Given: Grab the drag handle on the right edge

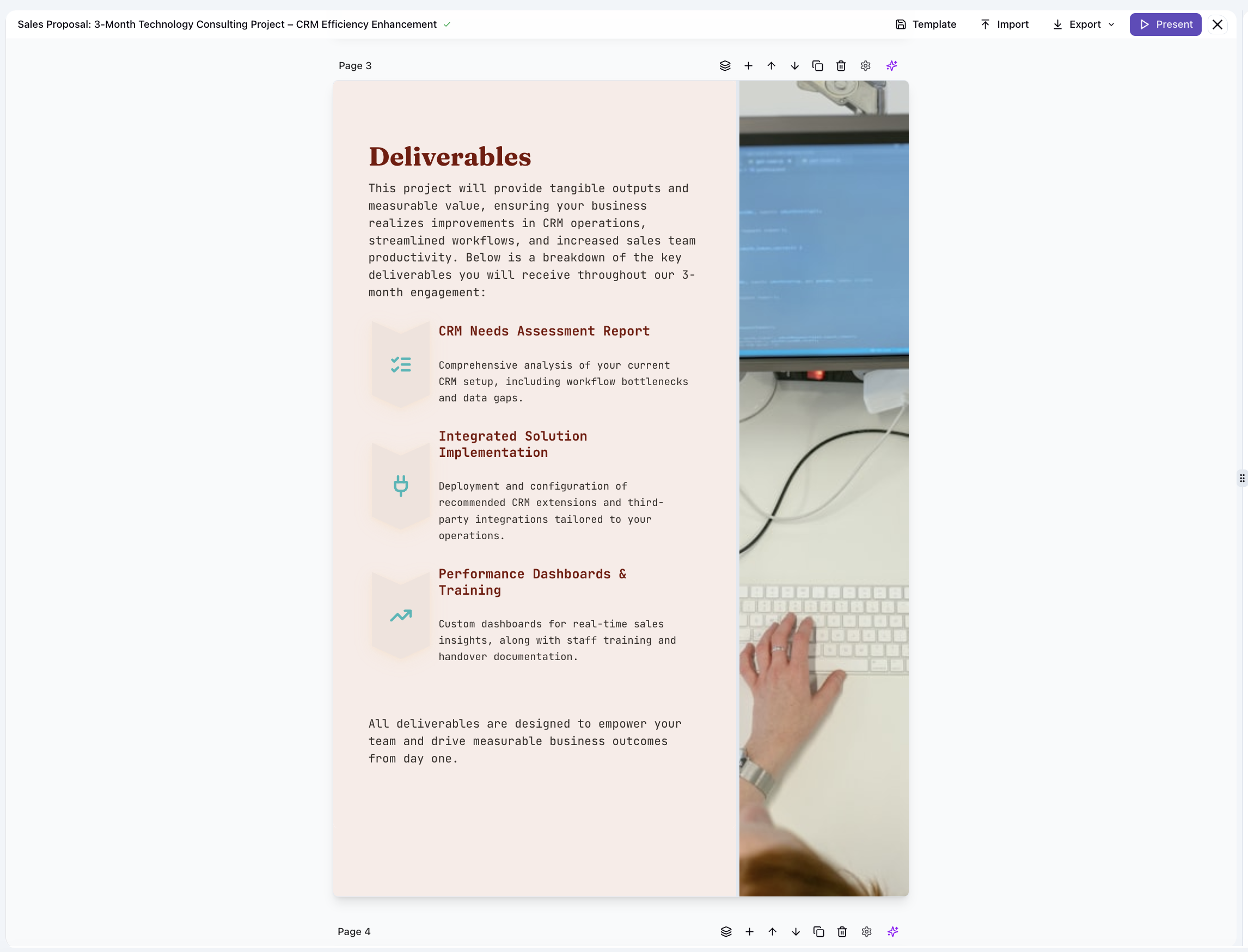Looking at the screenshot, I should 1242,478.
